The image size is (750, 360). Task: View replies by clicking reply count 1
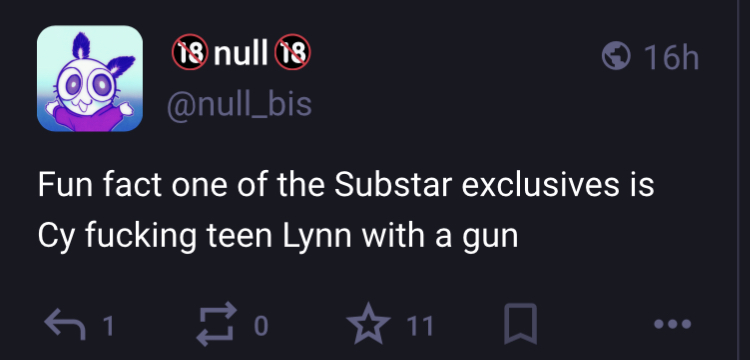[x=108, y=326]
